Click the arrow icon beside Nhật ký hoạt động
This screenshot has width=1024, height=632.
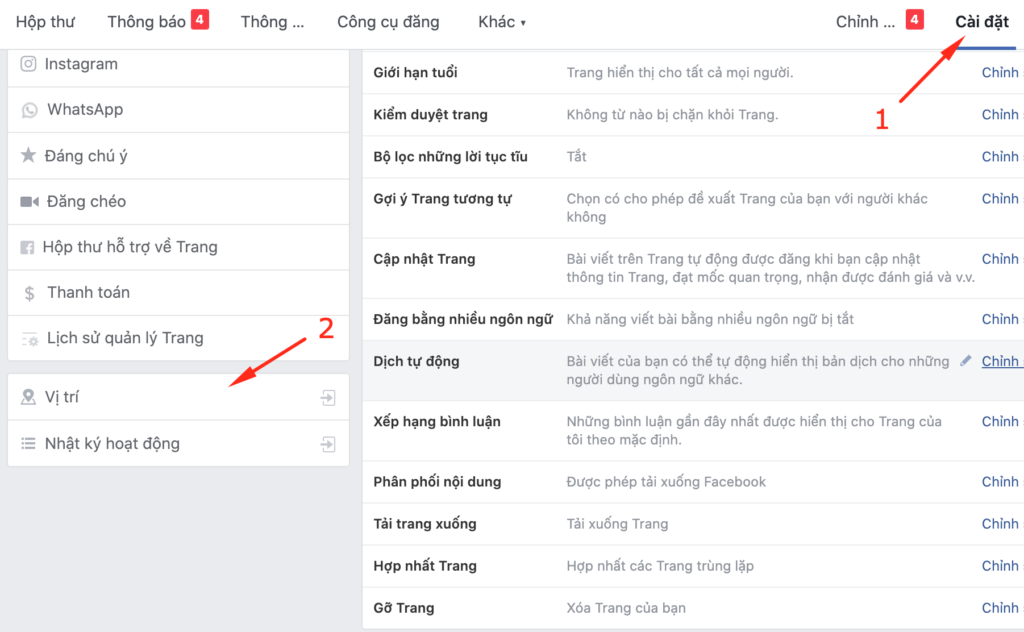[x=328, y=444]
